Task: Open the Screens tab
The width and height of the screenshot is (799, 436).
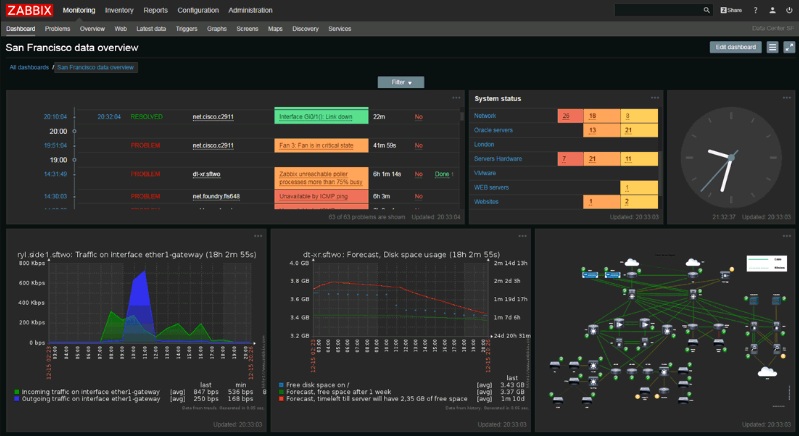Action: (x=247, y=29)
